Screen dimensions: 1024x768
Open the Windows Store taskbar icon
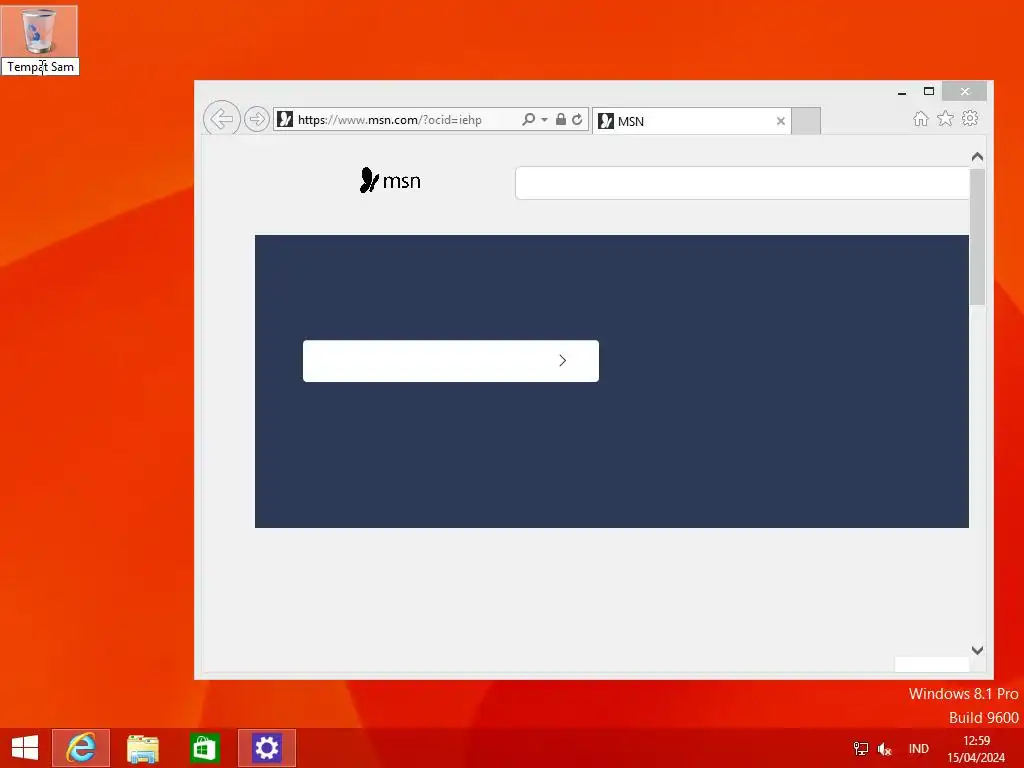click(204, 748)
